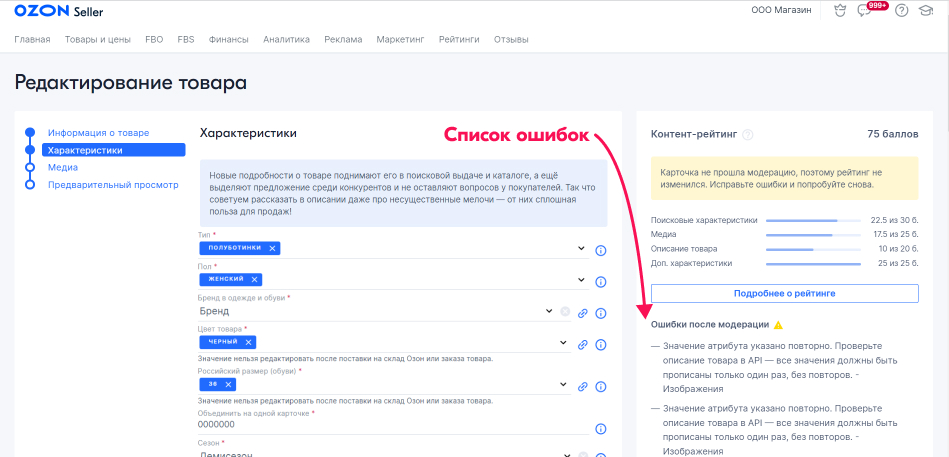This screenshot has width=949, height=457.
Task: Click the 25 из 25 б. value
Action: point(898,263)
